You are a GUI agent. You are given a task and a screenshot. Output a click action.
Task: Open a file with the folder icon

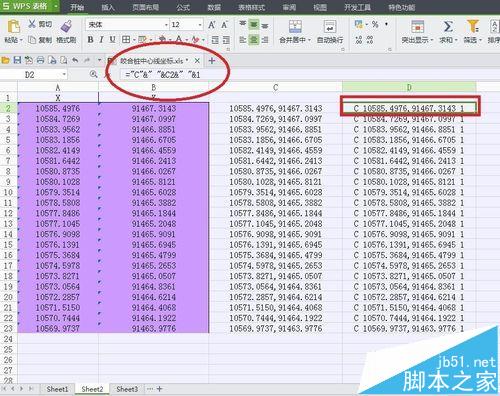(5, 60)
